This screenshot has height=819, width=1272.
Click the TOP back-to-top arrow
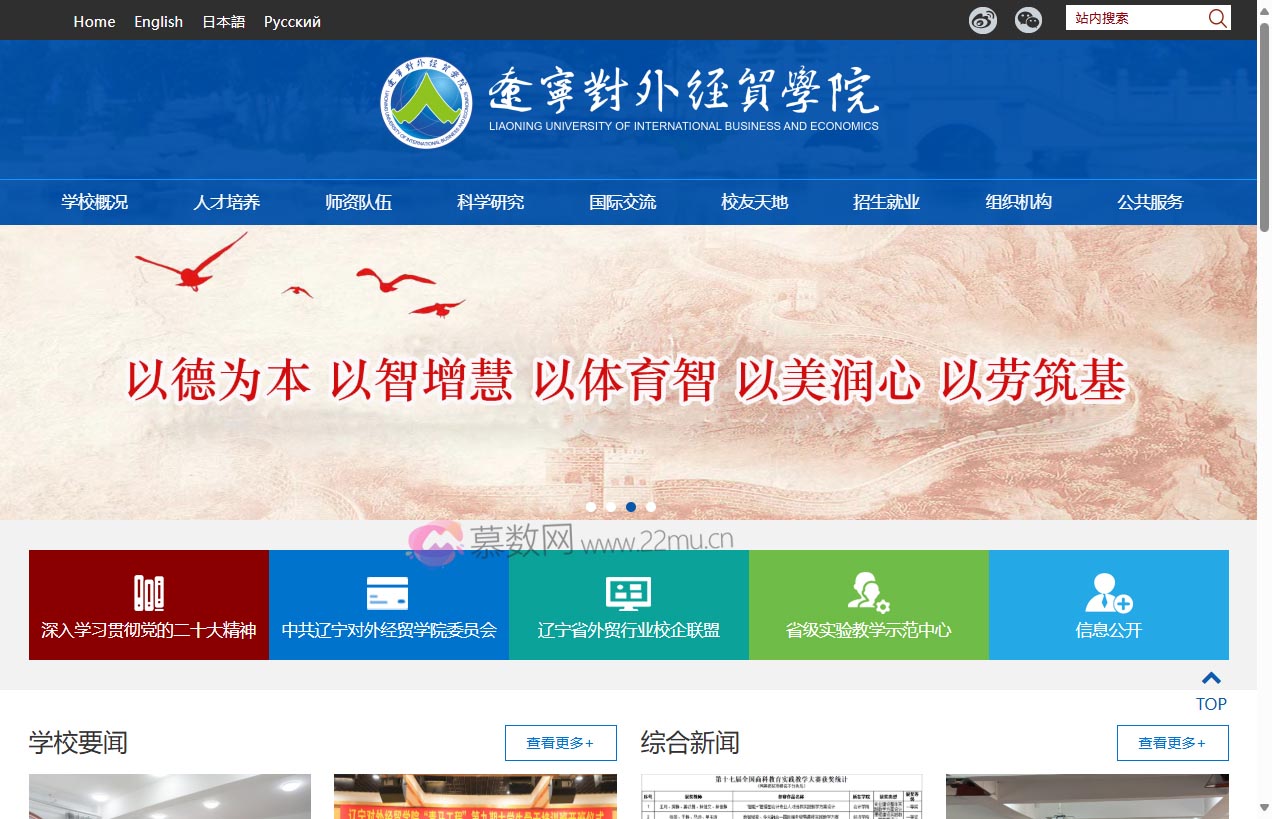coord(1211,678)
